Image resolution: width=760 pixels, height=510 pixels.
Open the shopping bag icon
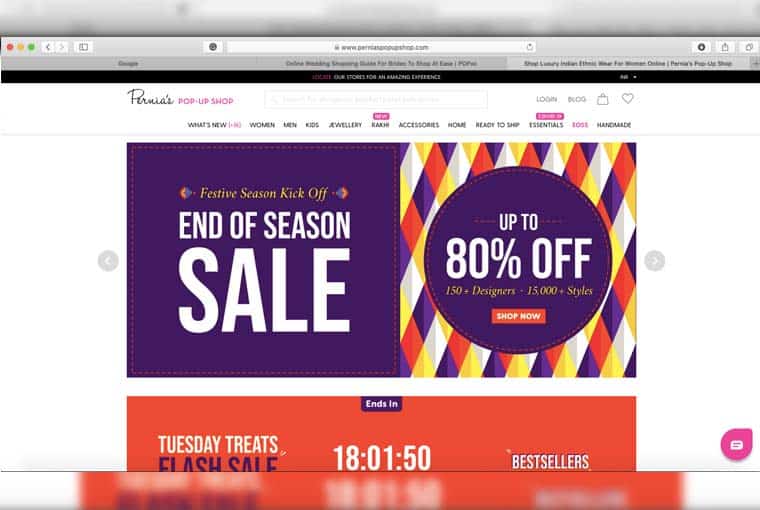(x=602, y=99)
